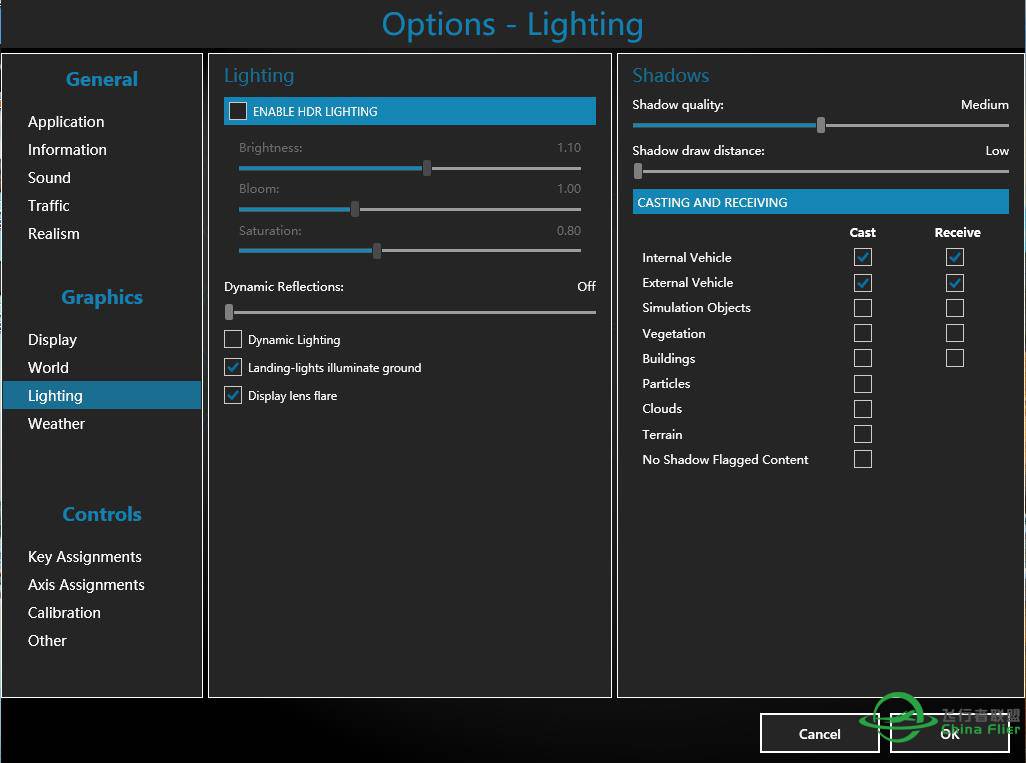Uncheck Internal Vehicle Receive checkbox

(955, 257)
